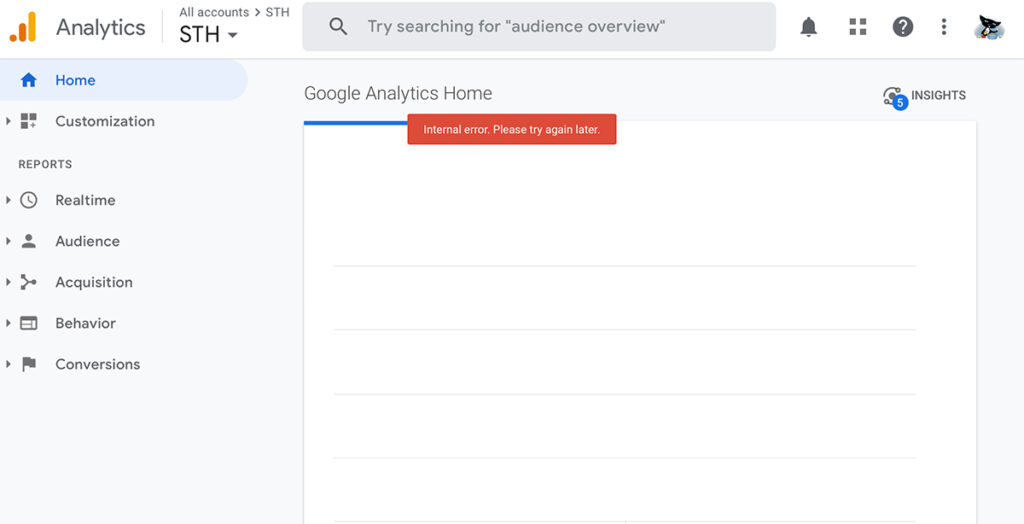This screenshot has height=524, width=1024.
Task: Focus the "audience overview" search field
Action: (539, 27)
